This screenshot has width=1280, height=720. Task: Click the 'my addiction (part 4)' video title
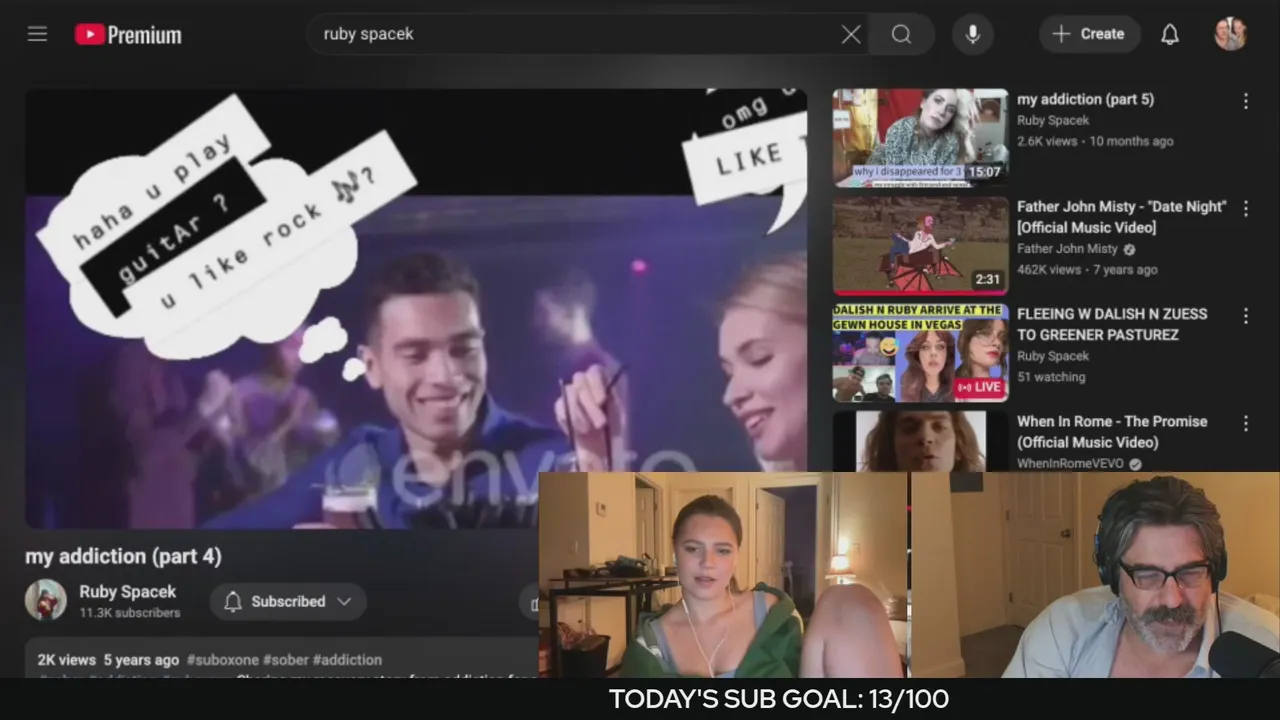click(x=123, y=556)
